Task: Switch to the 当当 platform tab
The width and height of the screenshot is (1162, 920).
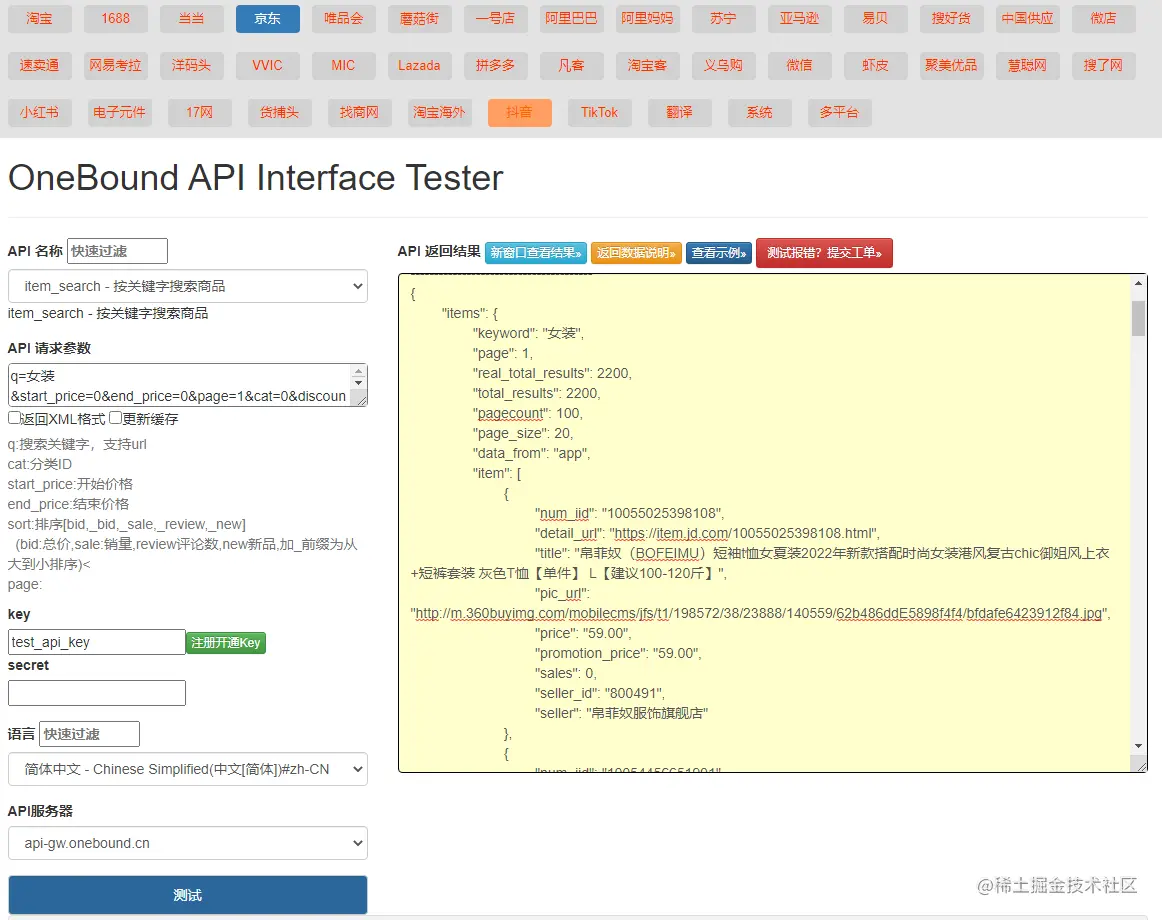Action: 191,19
